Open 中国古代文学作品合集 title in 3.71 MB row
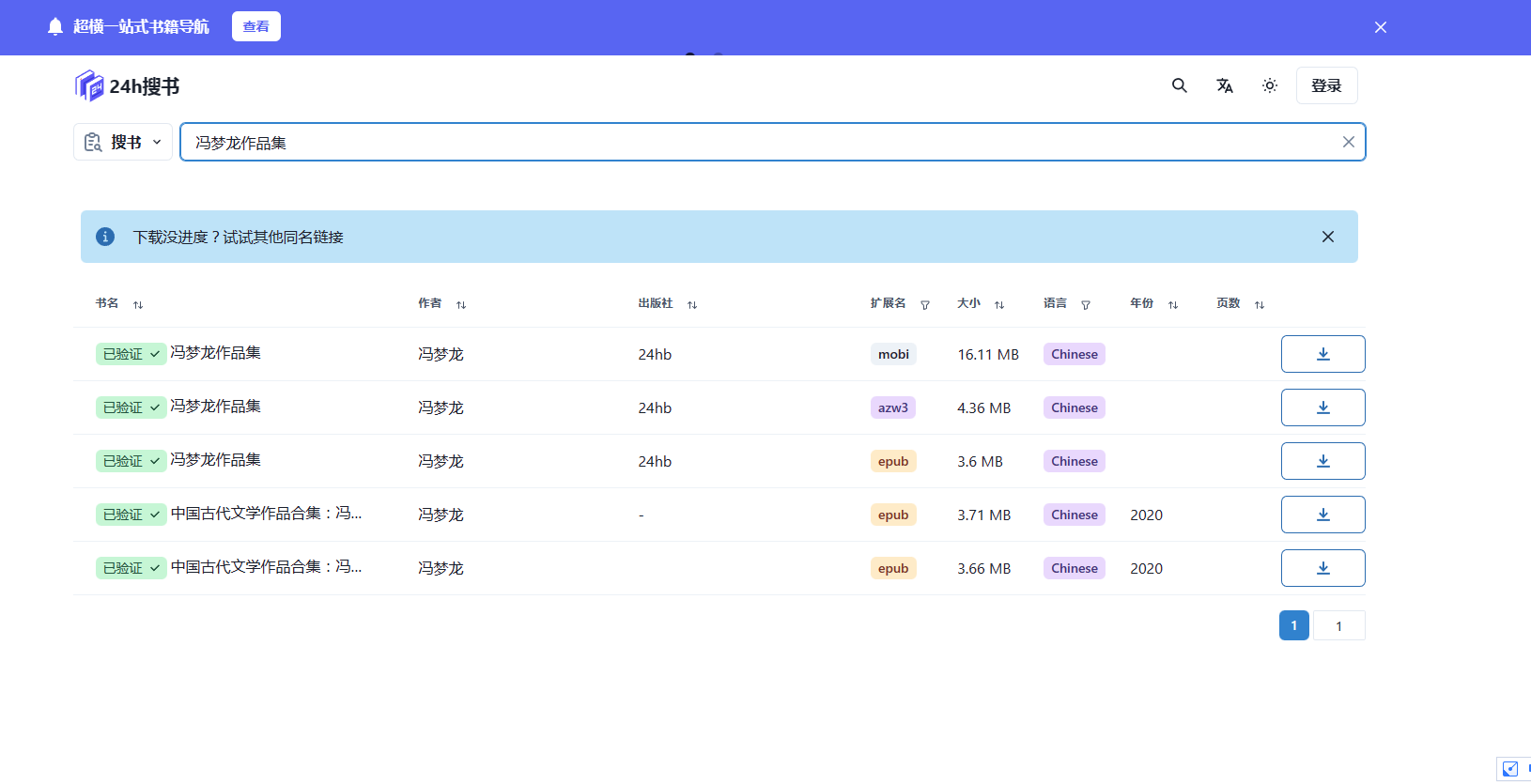The image size is (1531, 784). (x=266, y=514)
